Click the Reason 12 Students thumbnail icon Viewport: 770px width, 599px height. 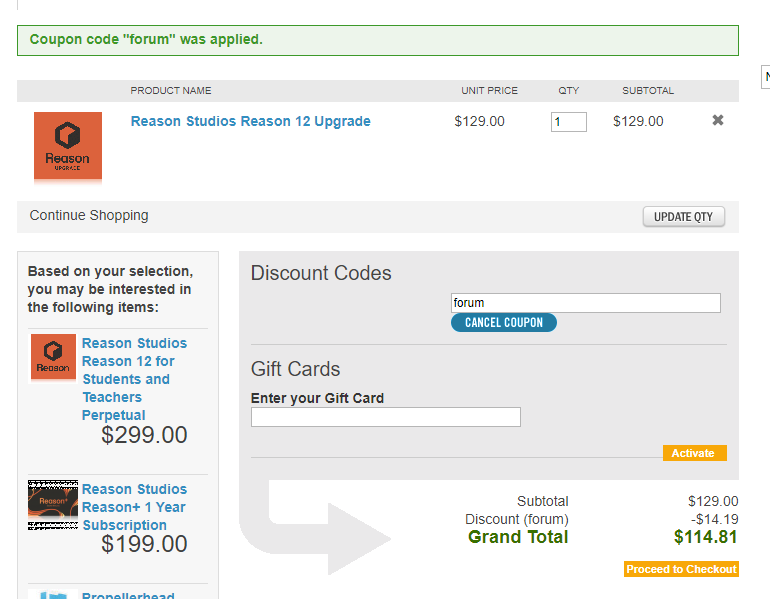(53, 357)
